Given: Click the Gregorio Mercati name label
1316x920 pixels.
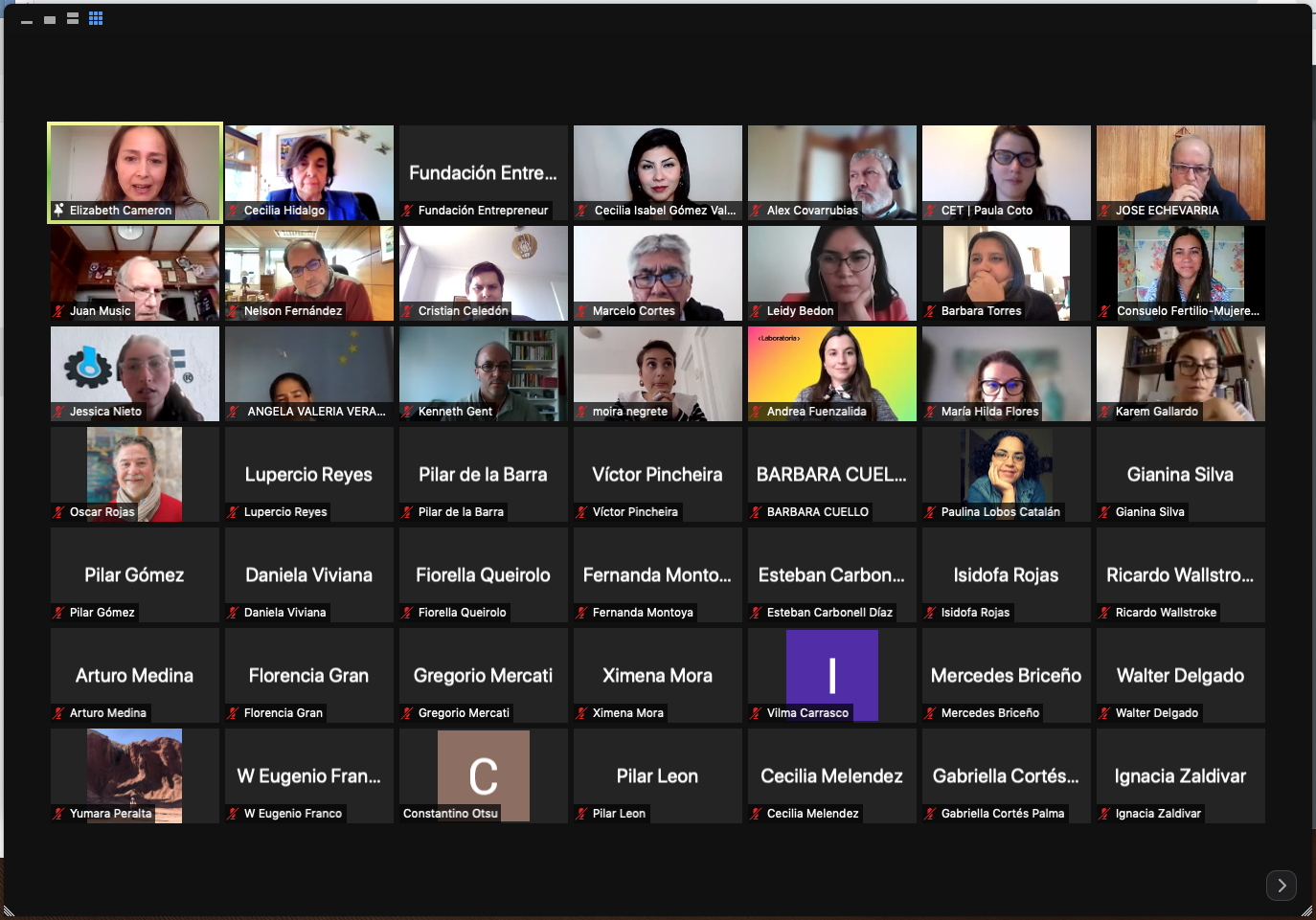Looking at the screenshot, I should click(x=464, y=713).
